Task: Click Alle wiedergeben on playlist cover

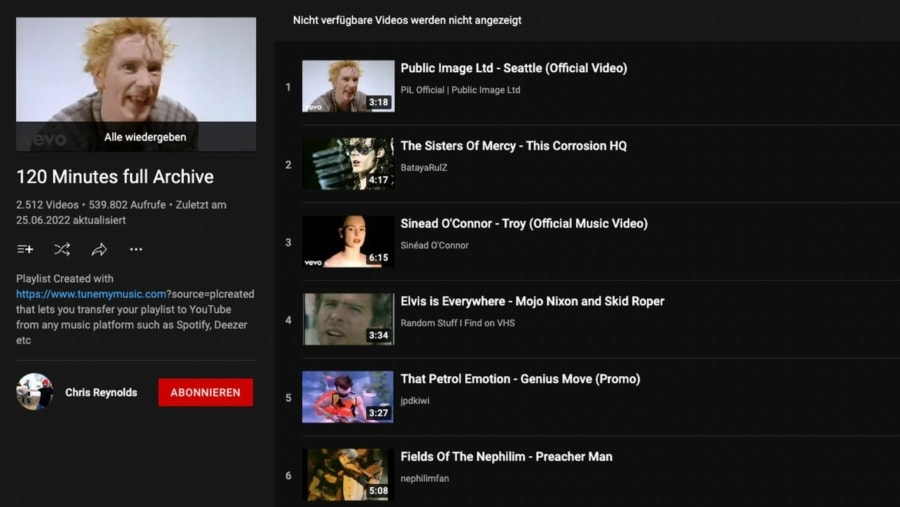Action: (145, 137)
